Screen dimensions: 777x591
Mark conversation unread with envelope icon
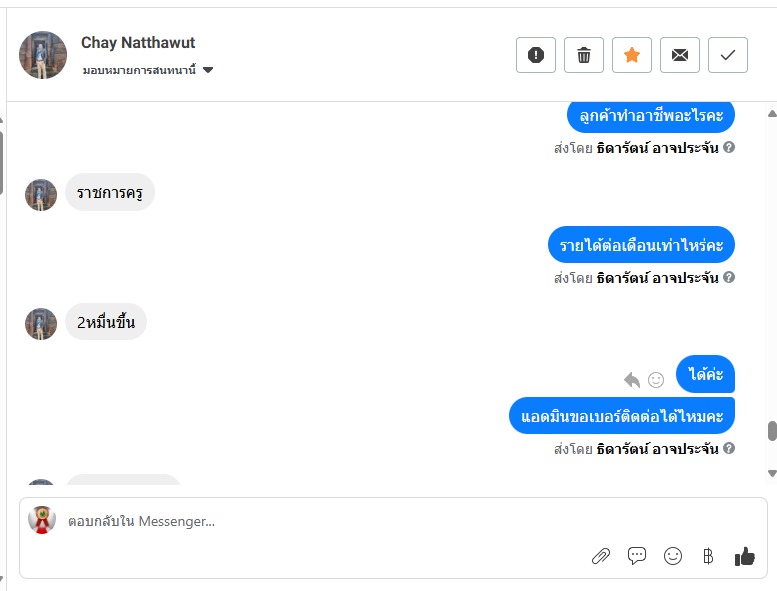pos(680,55)
